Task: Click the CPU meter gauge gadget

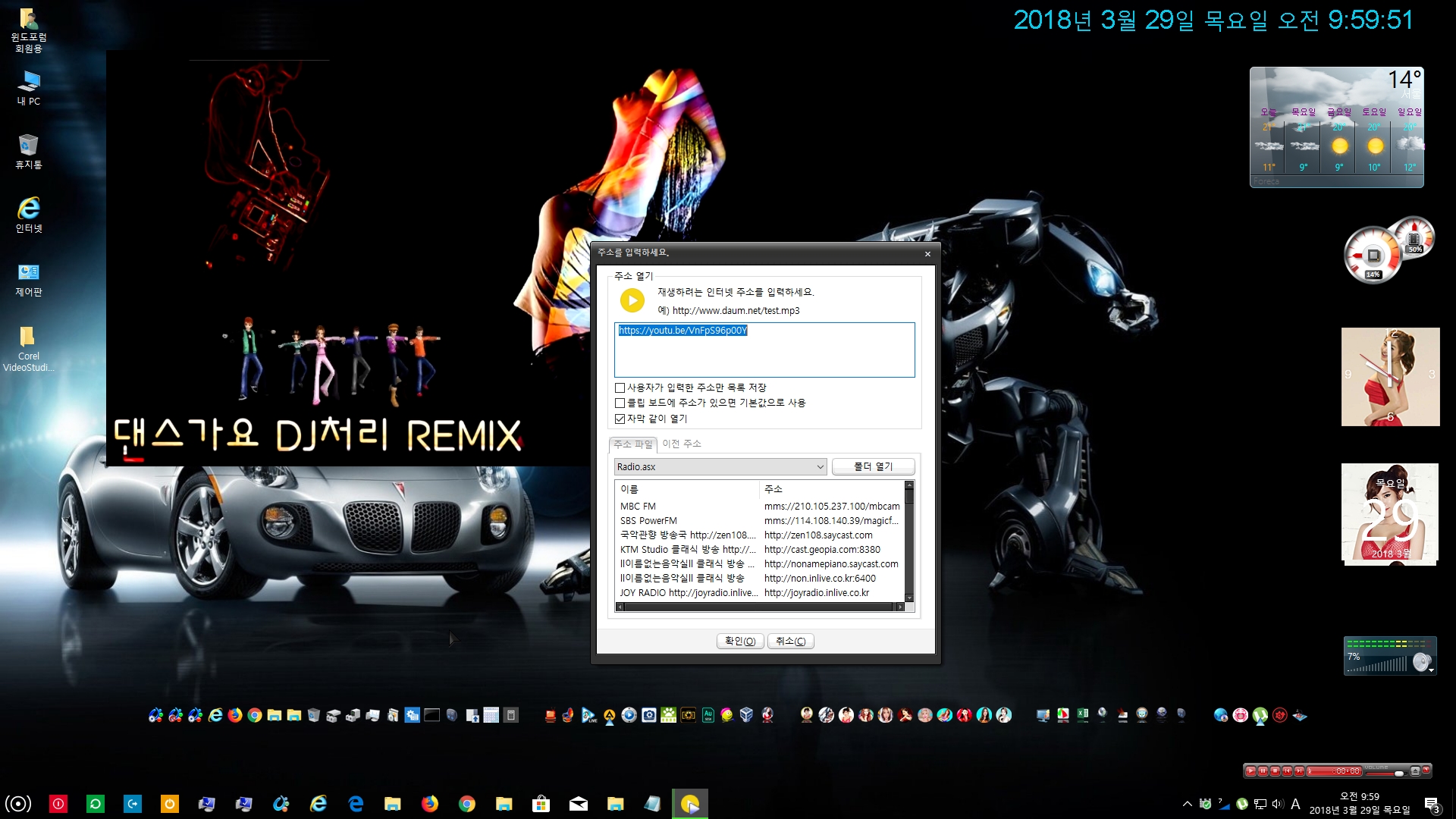Action: pos(1373,256)
